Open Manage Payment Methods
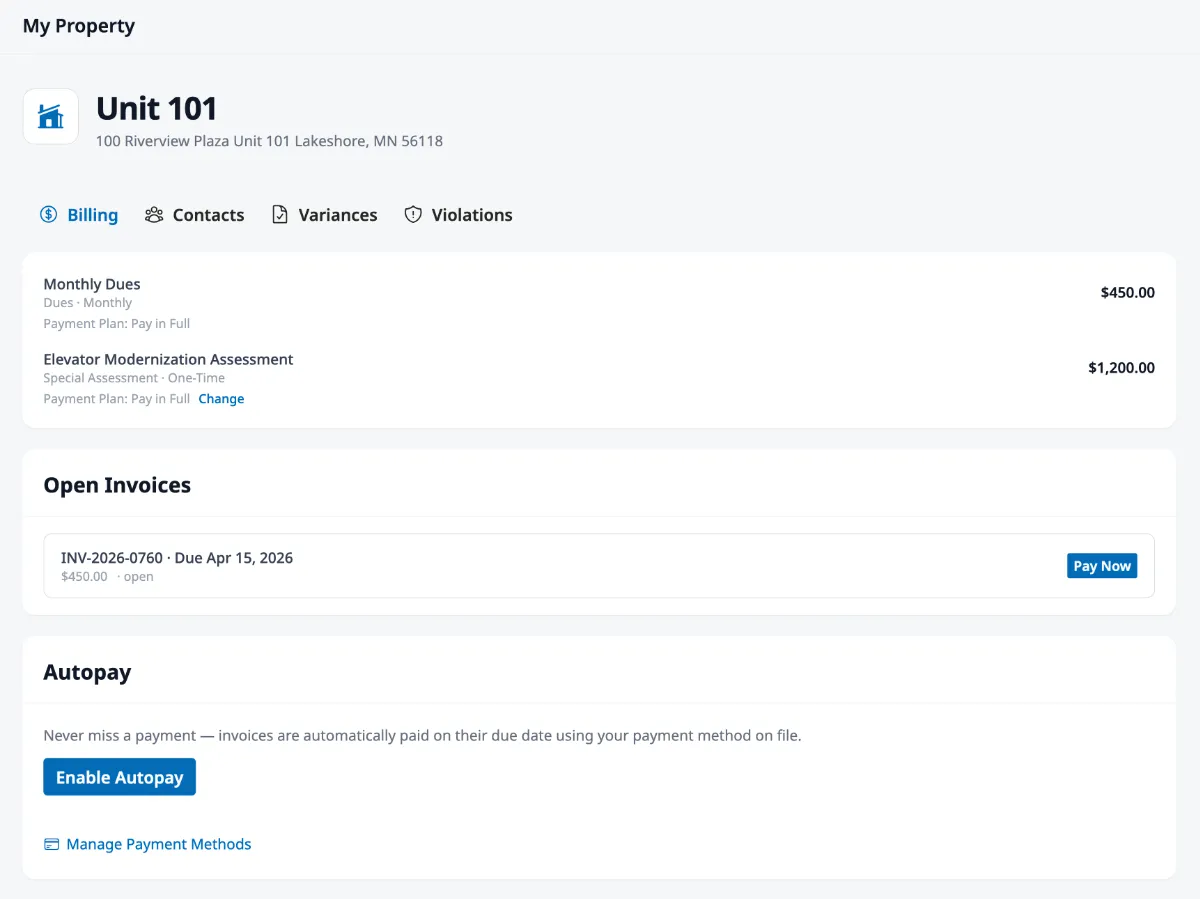Viewport: 1200px width, 899px height. [x=157, y=844]
